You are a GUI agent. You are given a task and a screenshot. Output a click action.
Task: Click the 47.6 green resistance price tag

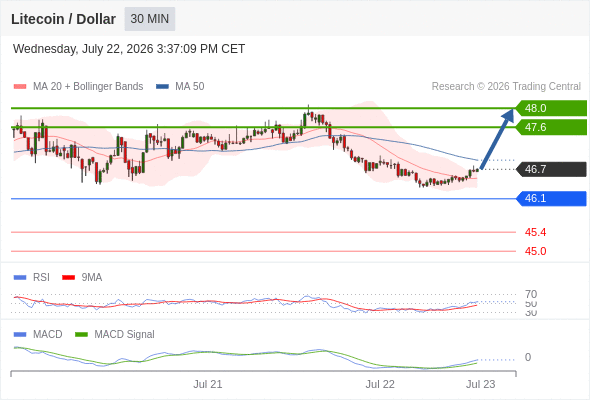[x=551, y=127]
